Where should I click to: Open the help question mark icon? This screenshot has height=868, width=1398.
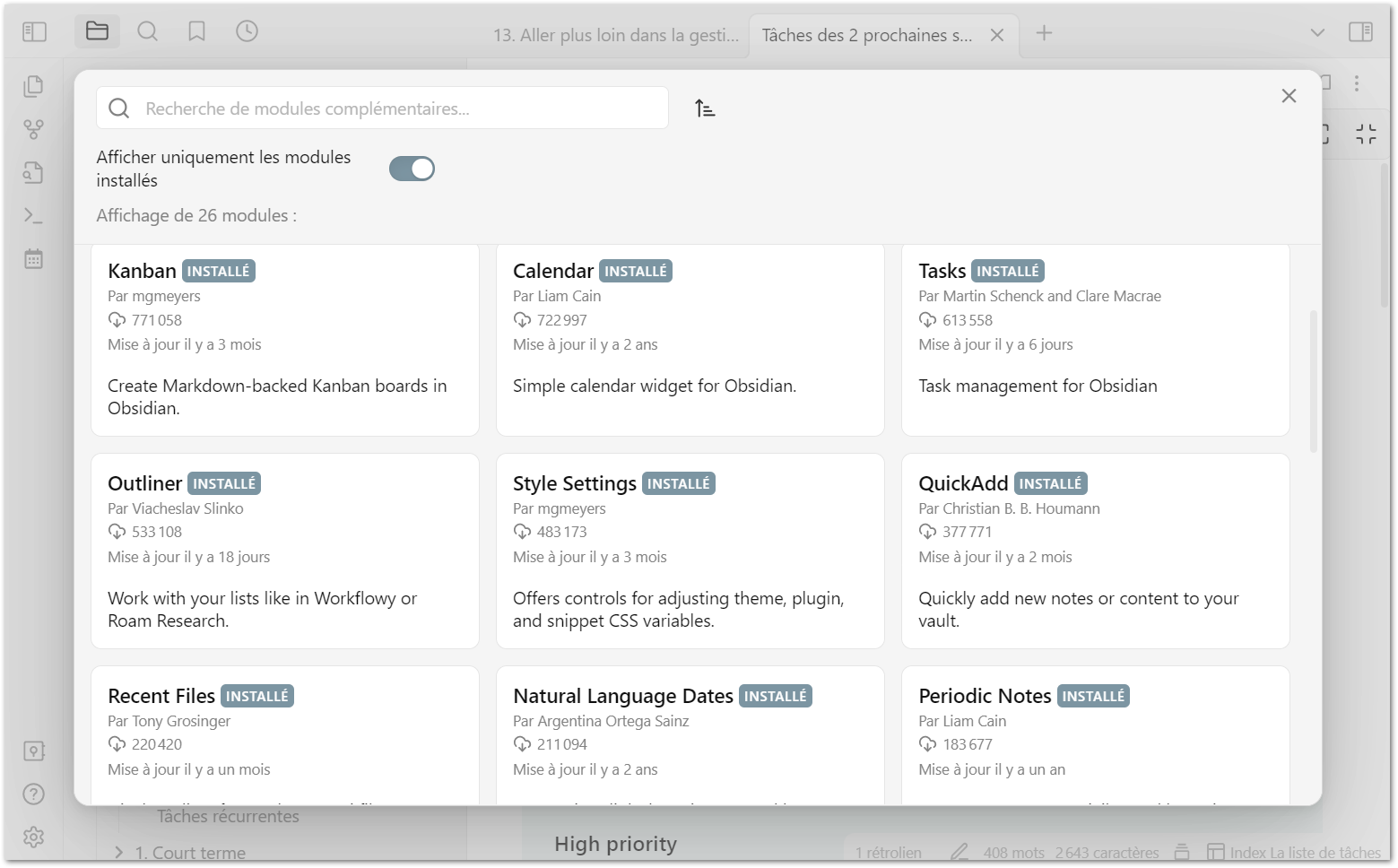33,794
